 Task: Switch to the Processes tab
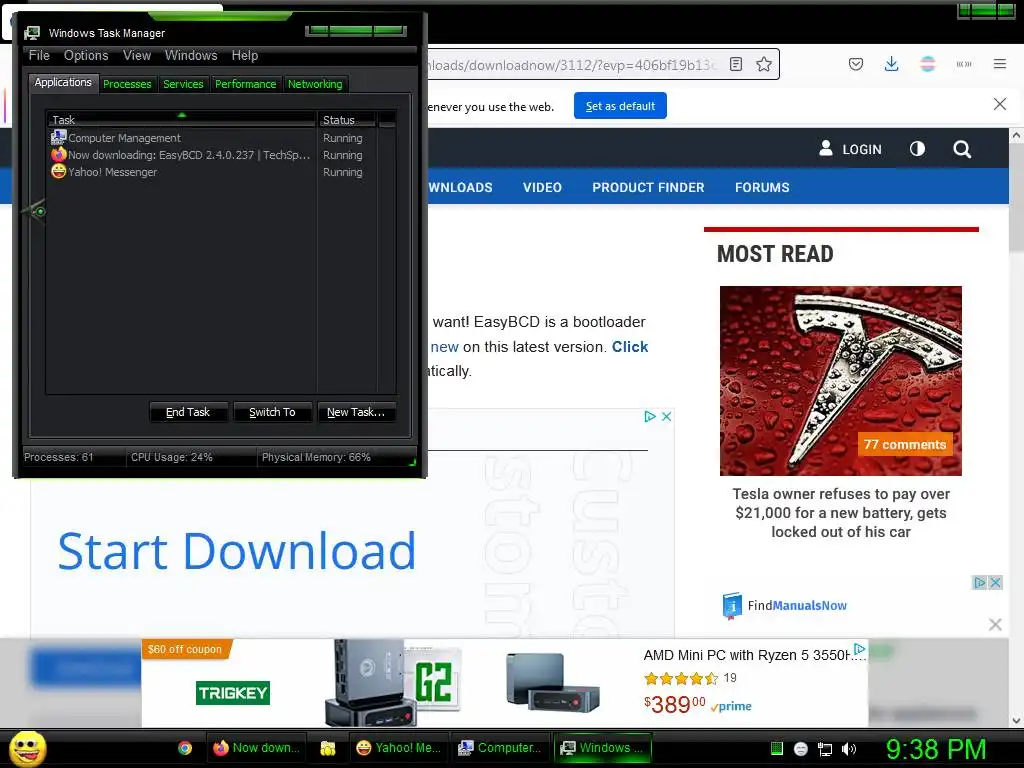(x=127, y=84)
